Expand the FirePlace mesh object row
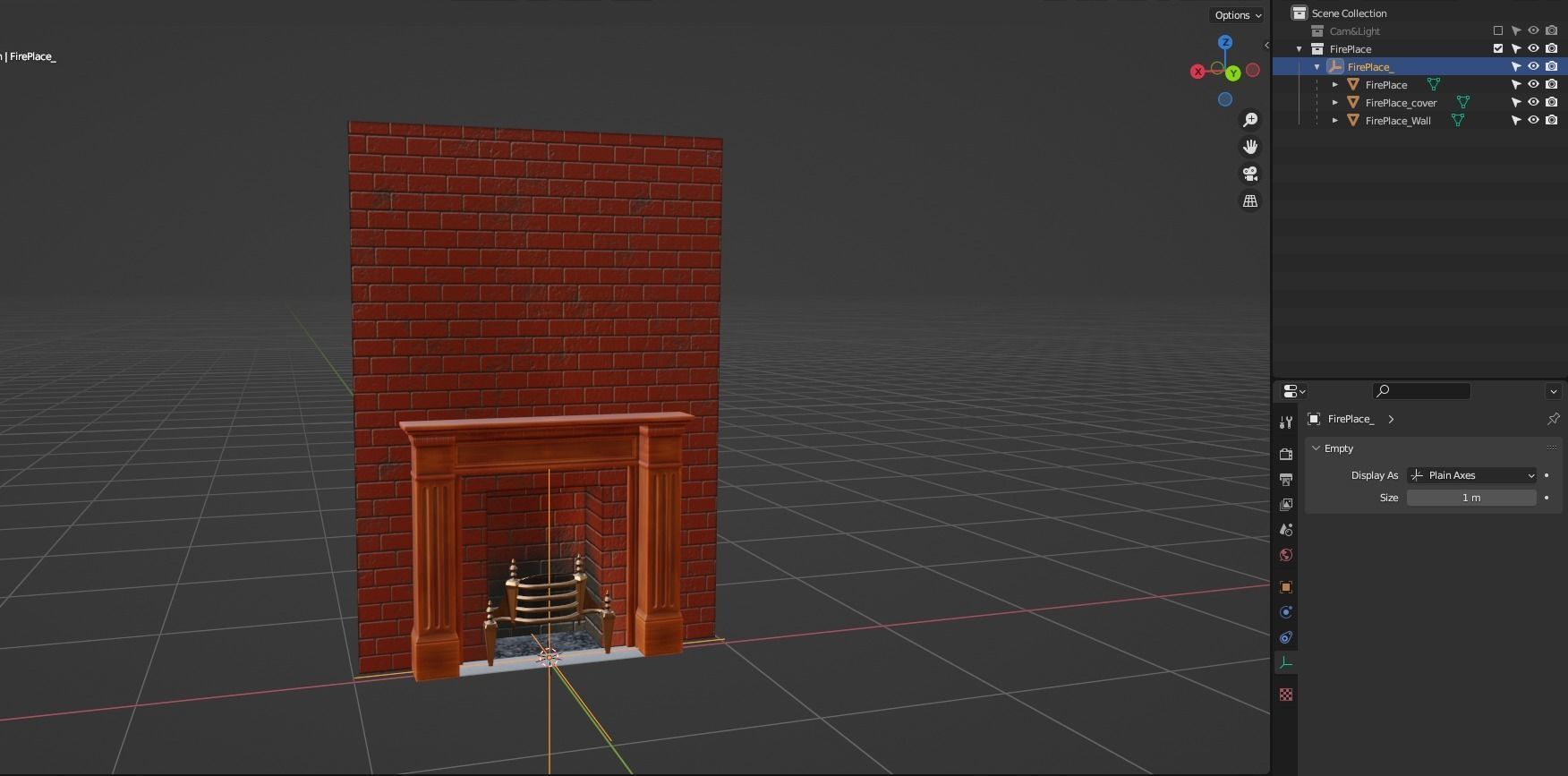Viewport: 1568px width, 776px height. click(x=1335, y=85)
